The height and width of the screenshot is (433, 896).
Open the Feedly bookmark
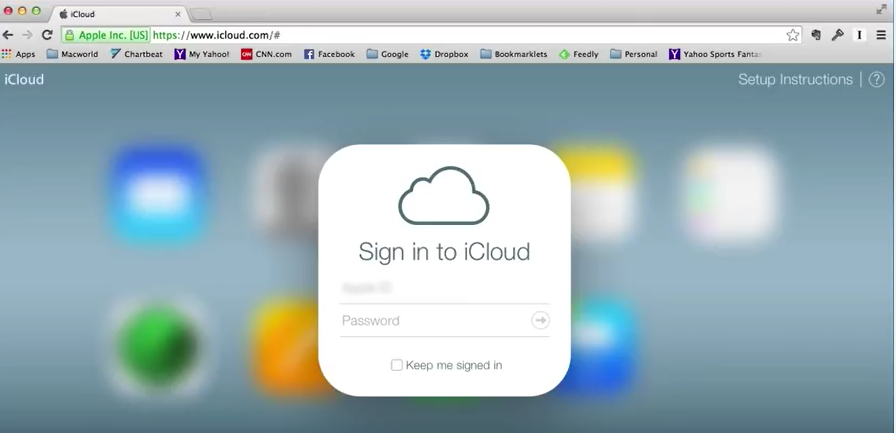tap(578, 54)
